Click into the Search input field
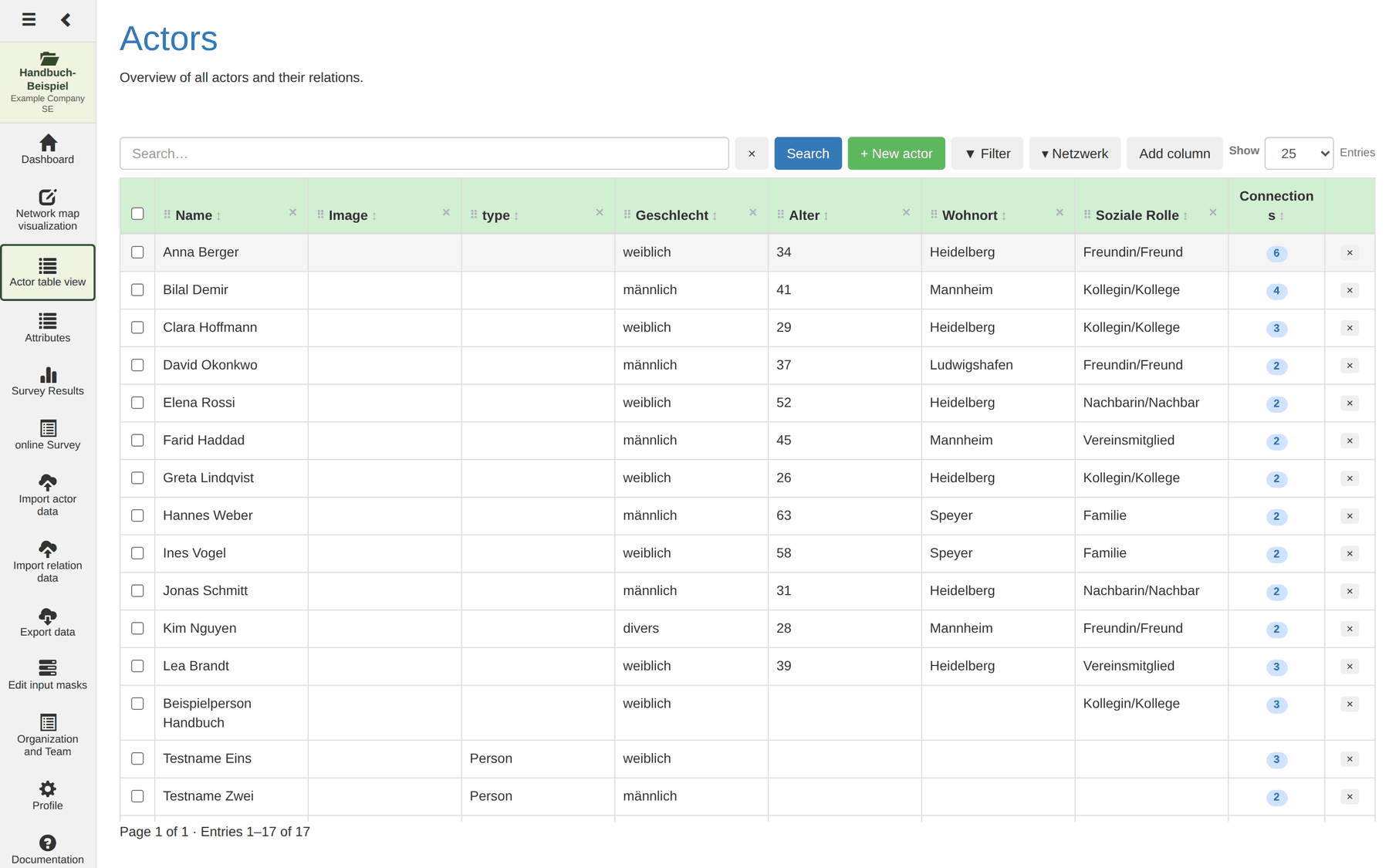The image size is (1389, 868). pos(424,154)
